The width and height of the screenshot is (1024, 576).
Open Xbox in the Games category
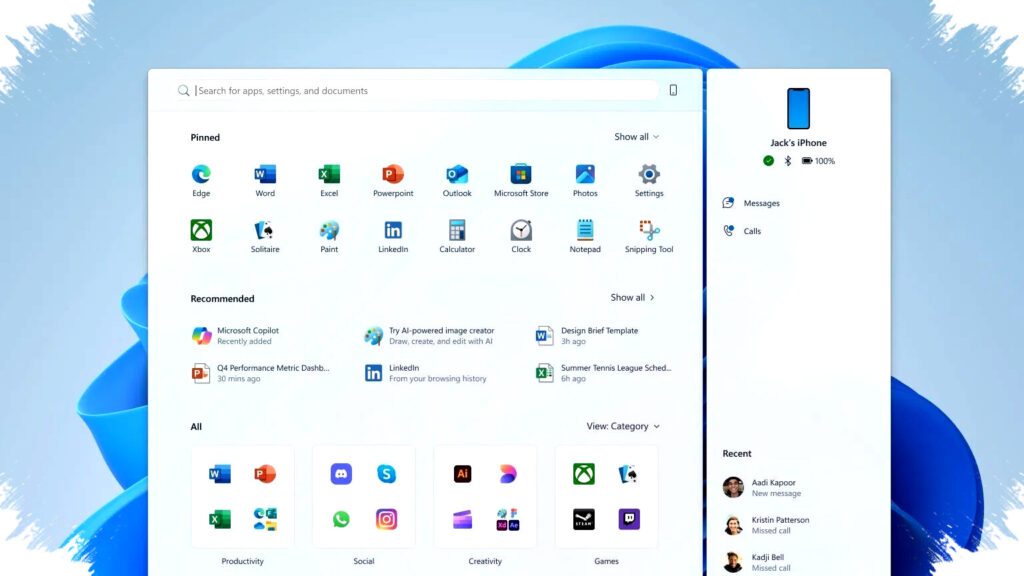coord(584,473)
